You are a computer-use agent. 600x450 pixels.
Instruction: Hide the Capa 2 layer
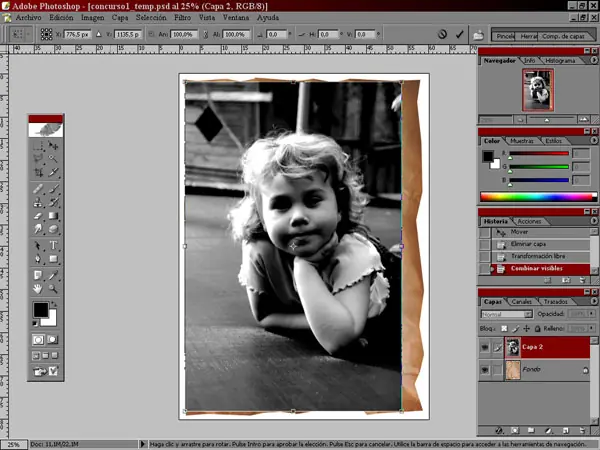coord(486,347)
